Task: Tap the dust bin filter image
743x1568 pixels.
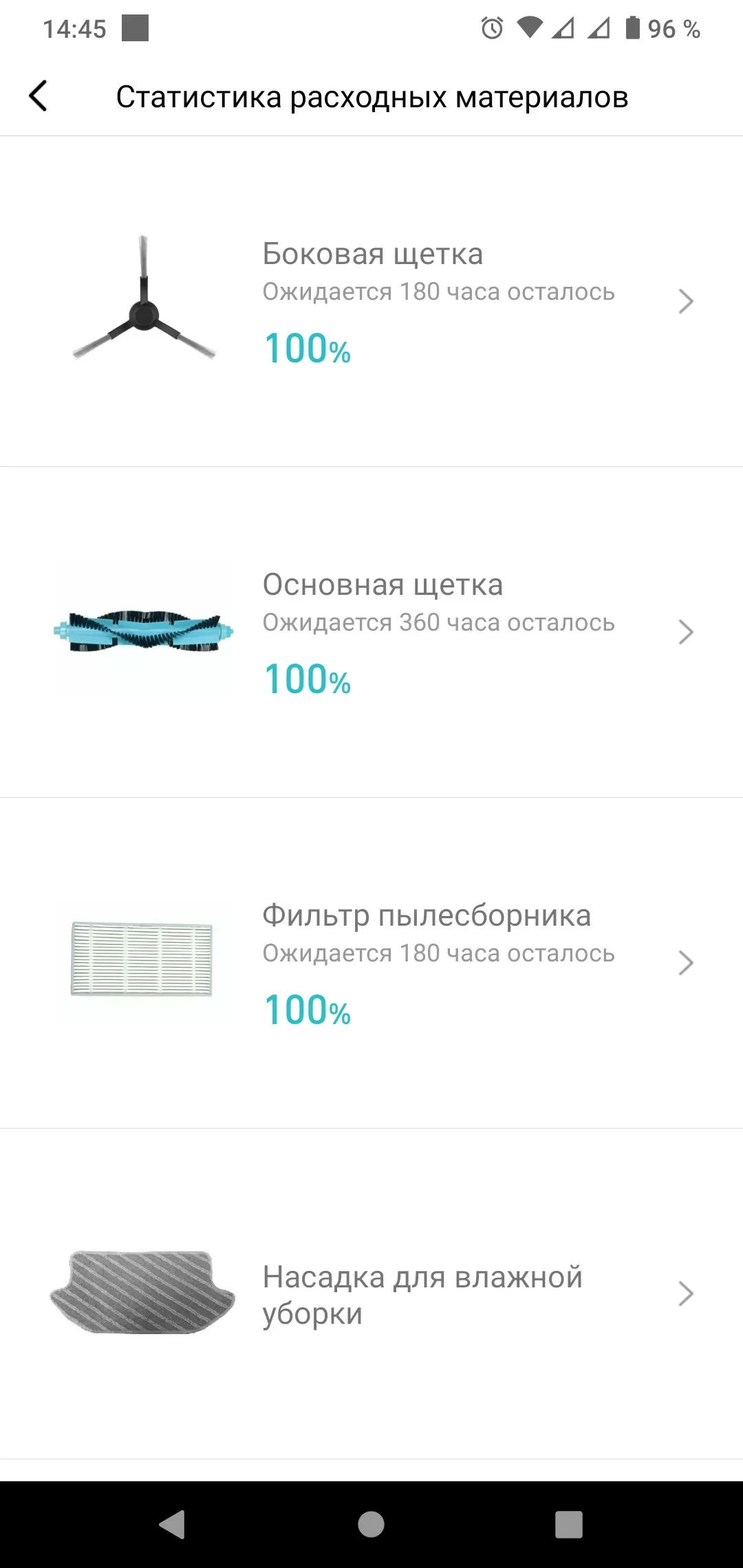Action: pyautogui.click(x=142, y=960)
